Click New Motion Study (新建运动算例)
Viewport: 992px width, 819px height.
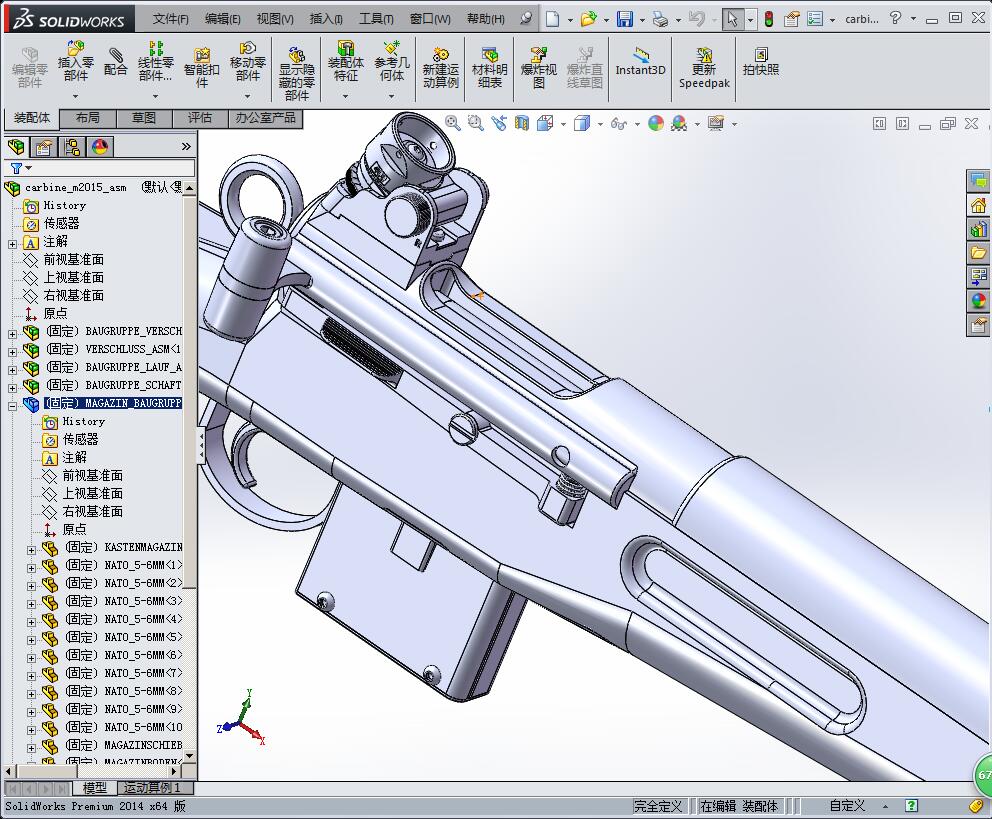coord(440,68)
